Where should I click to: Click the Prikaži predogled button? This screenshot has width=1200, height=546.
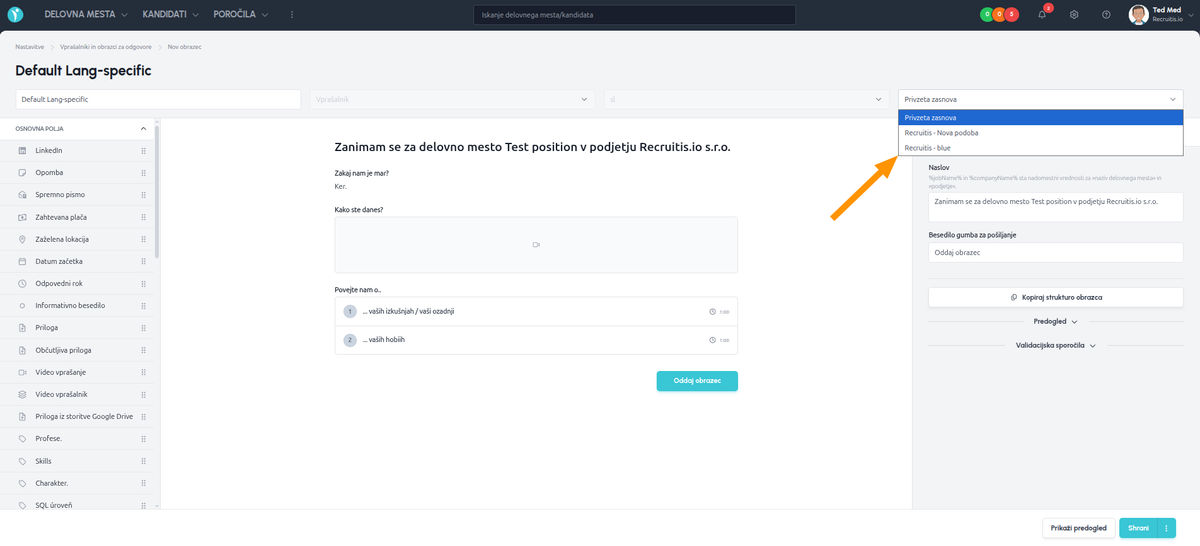(1078, 528)
